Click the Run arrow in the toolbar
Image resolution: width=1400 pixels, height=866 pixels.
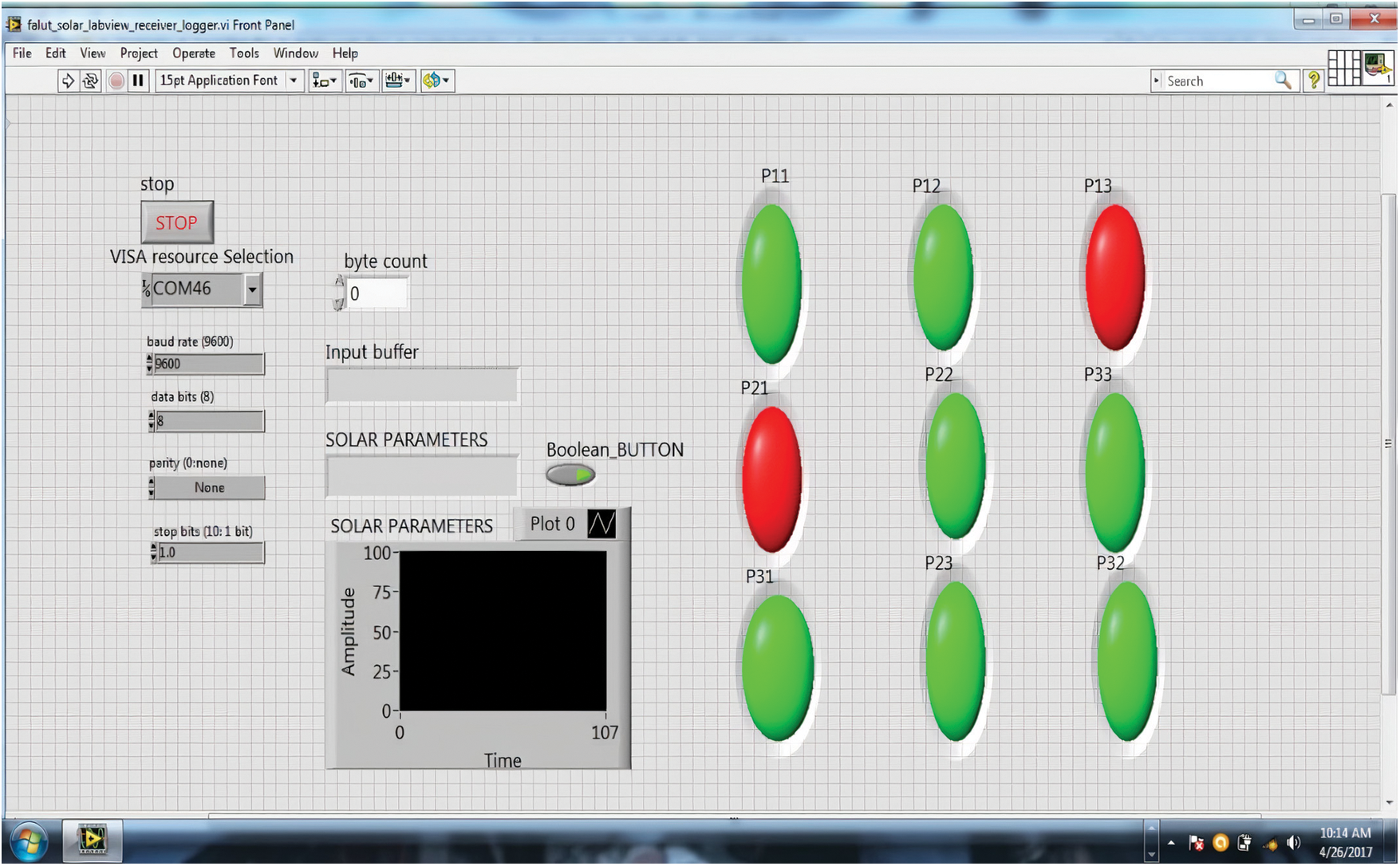click(68, 81)
